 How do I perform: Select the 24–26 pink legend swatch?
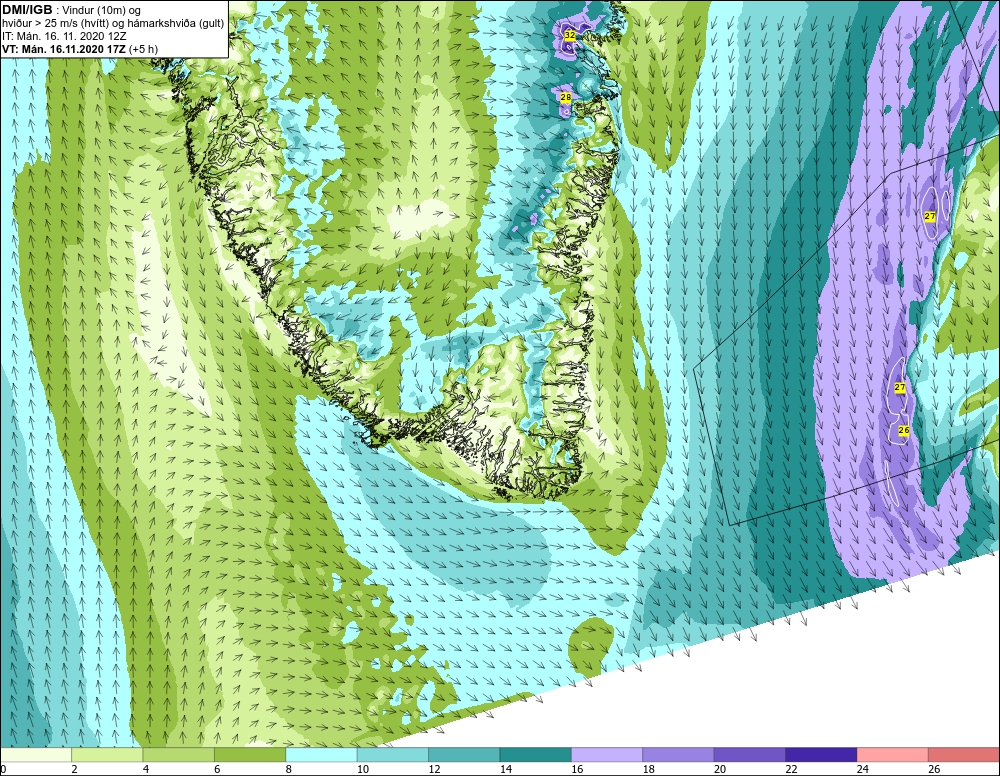[x=893, y=755]
